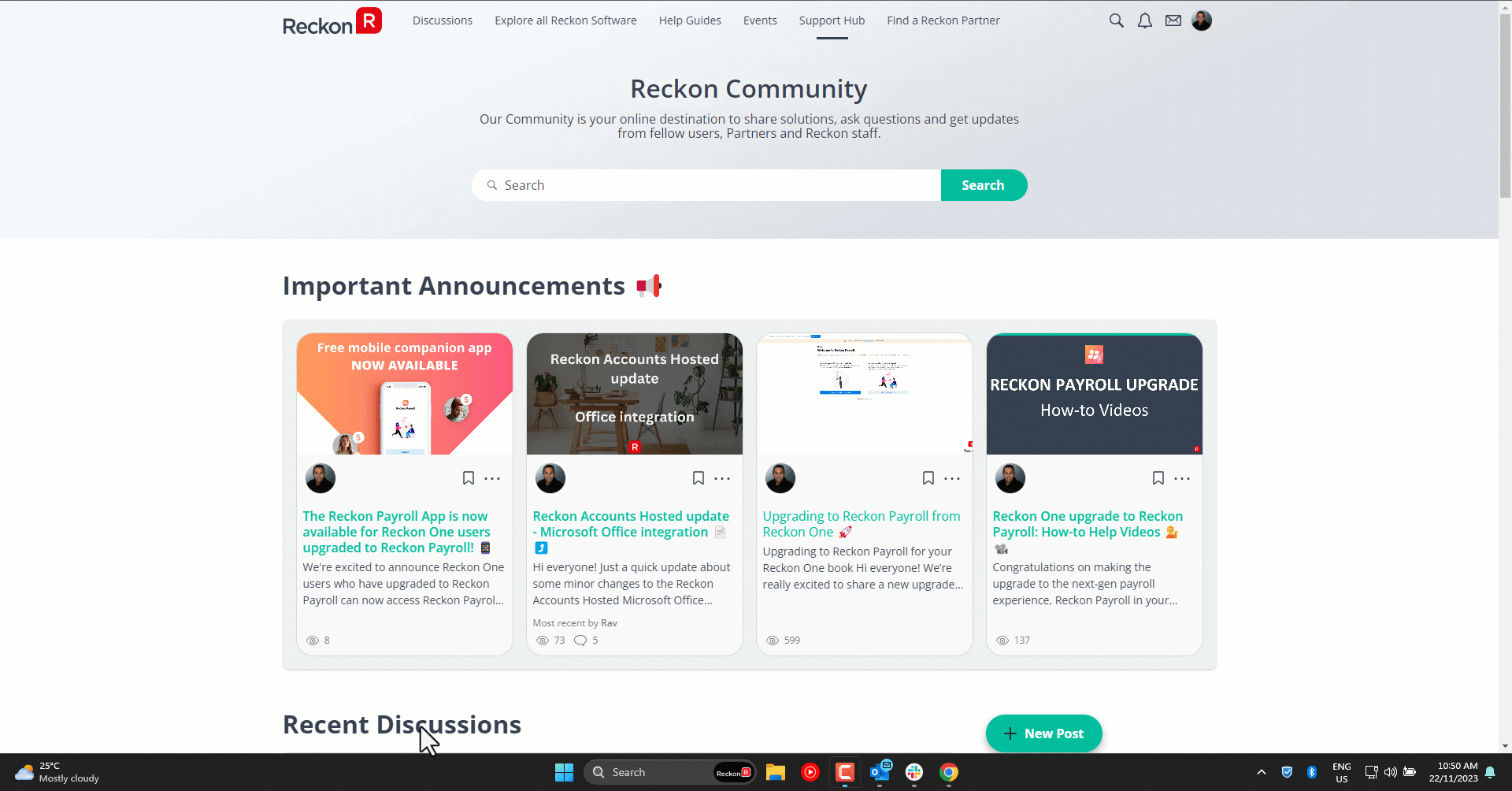This screenshot has height=791, width=1512.
Task: Open the taskbar clock and date
Action: (x=1454, y=772)
